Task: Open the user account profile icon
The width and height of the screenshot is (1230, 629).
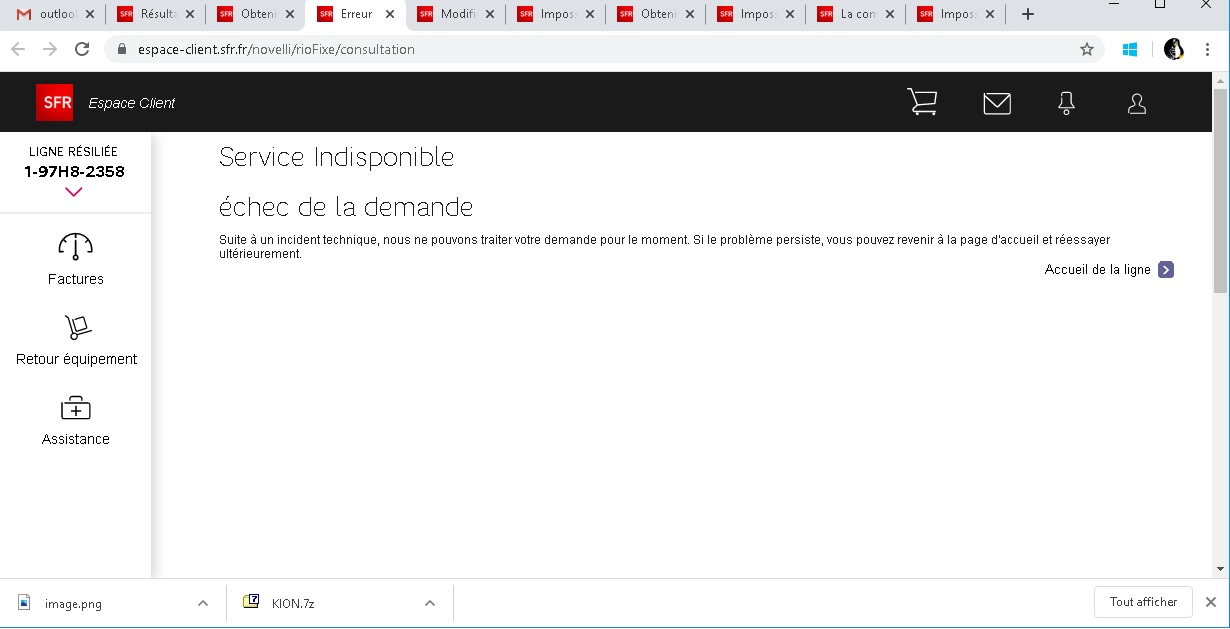Action: [x=1136, y=103]
